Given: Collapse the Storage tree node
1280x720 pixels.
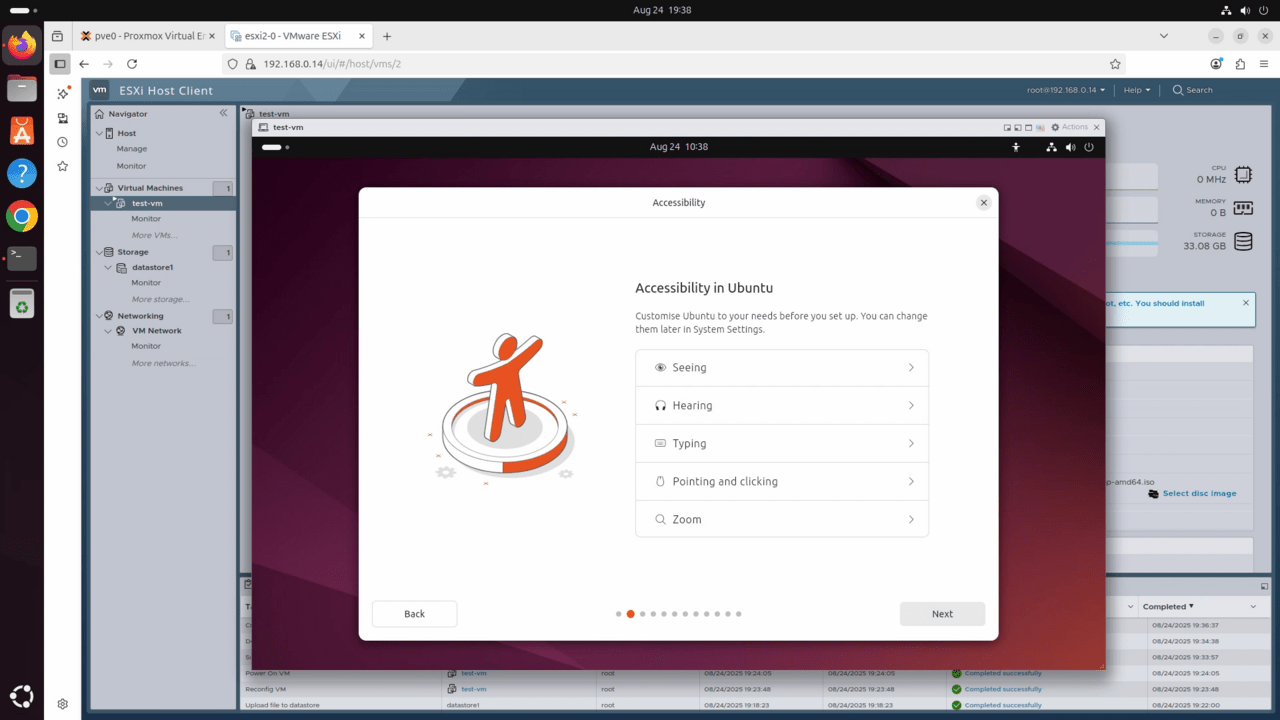Looking at the screenshot, I should (98, 252).
